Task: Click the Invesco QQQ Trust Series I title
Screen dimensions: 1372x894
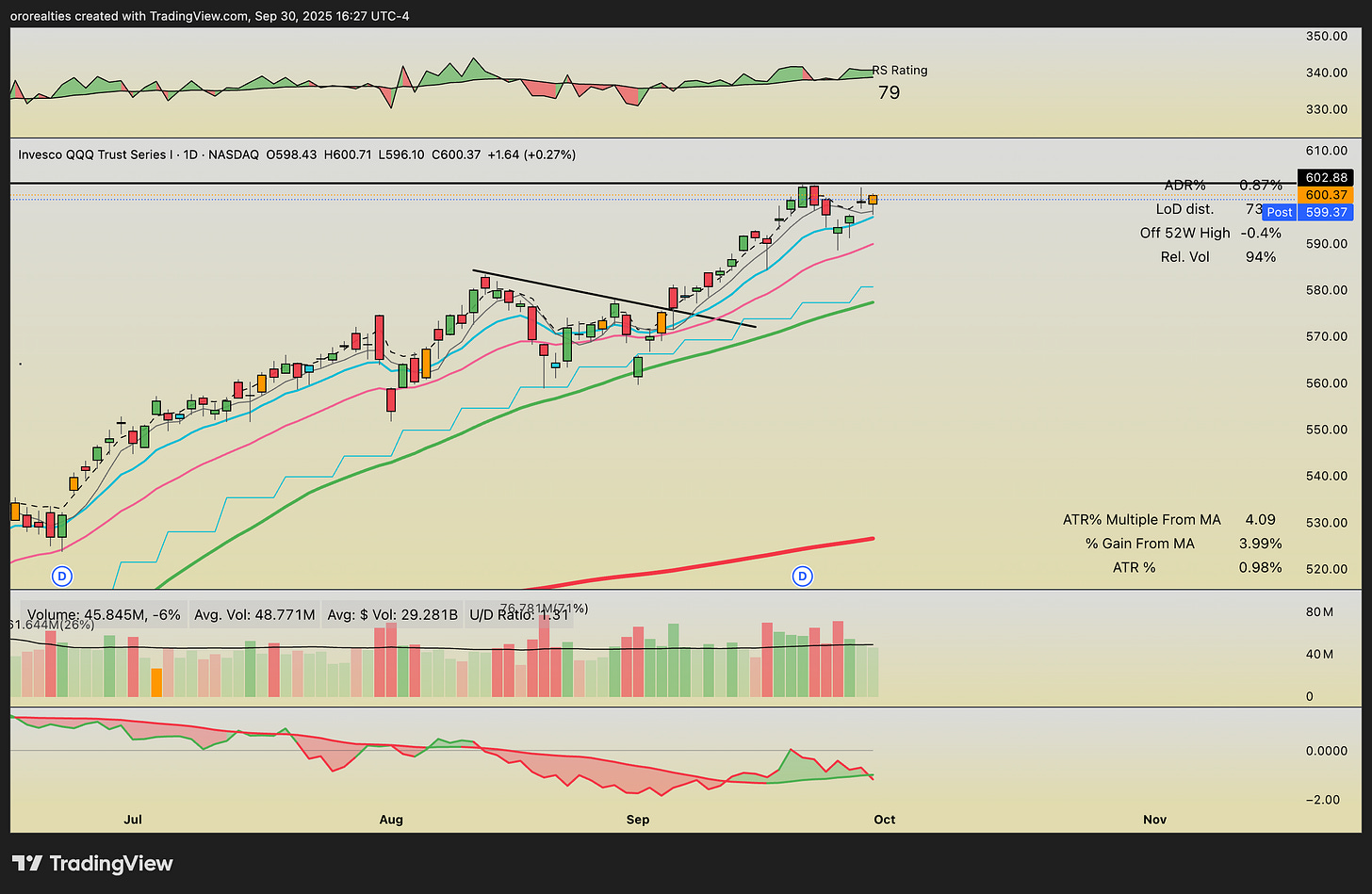Action: [x=95, y=154]
